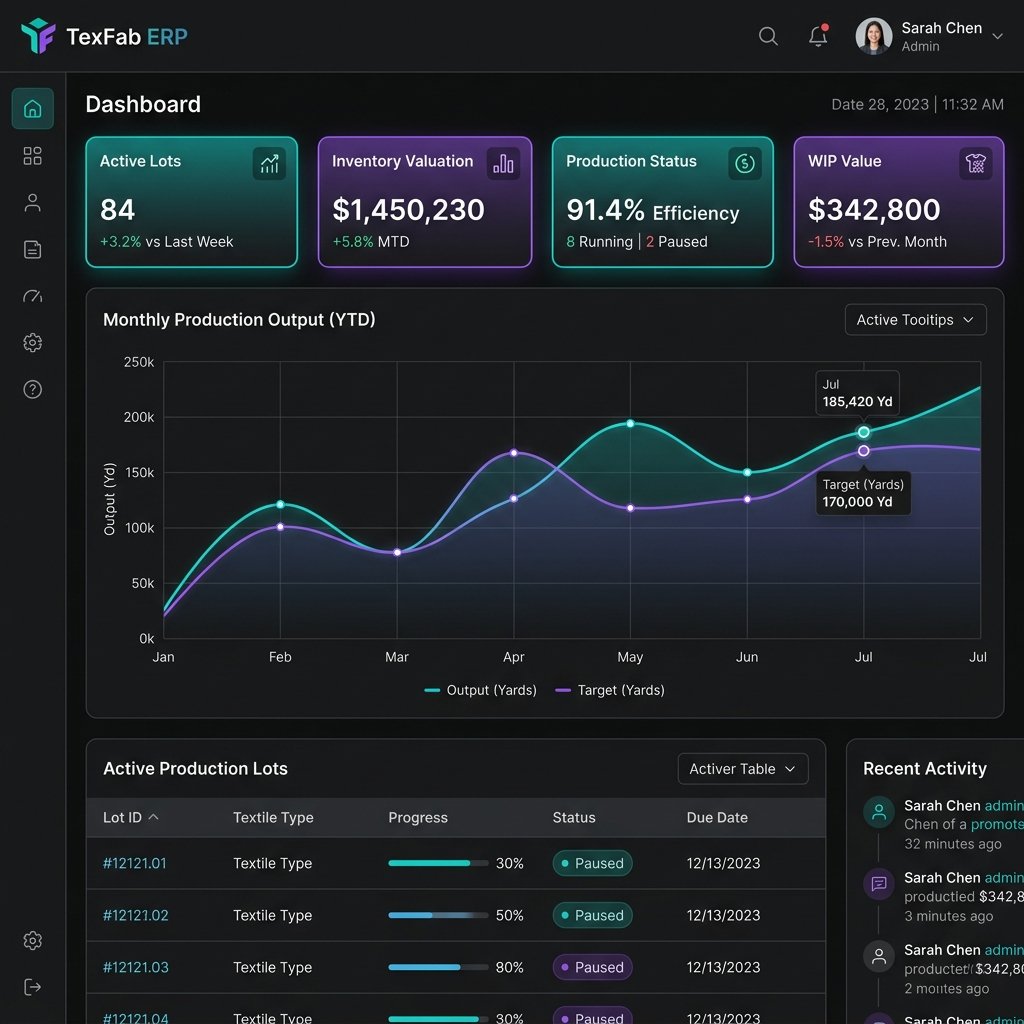The height and width of the screenshot is (1024, 1024).
Task: Click the 12/13/2023 due date for lot #12121.01
Action: [x=724, y=863]
